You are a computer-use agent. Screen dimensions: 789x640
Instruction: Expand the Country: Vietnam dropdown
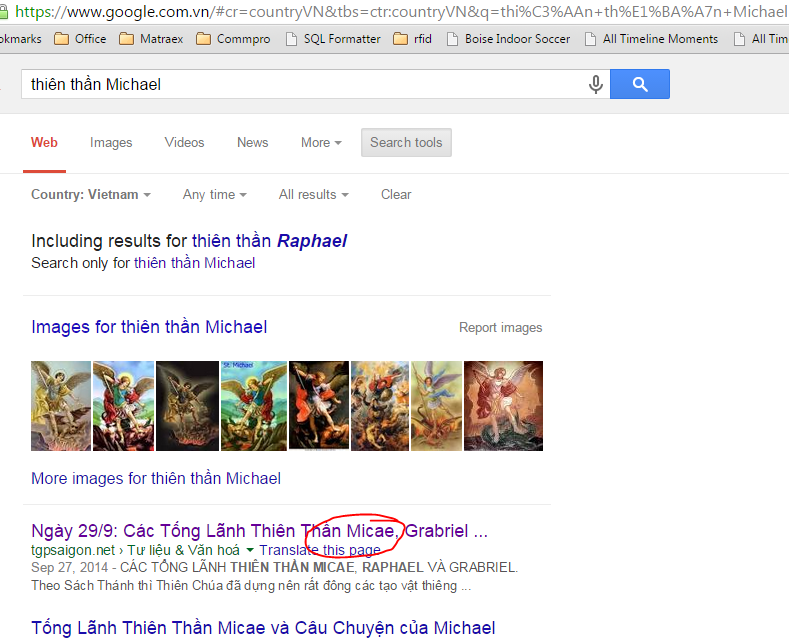[x=91, y=194]
